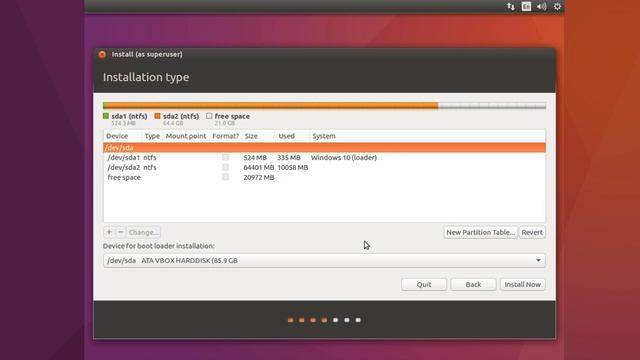Open the system settings gear menu
The image size is (640, 360).
click(x=557, y=7)
